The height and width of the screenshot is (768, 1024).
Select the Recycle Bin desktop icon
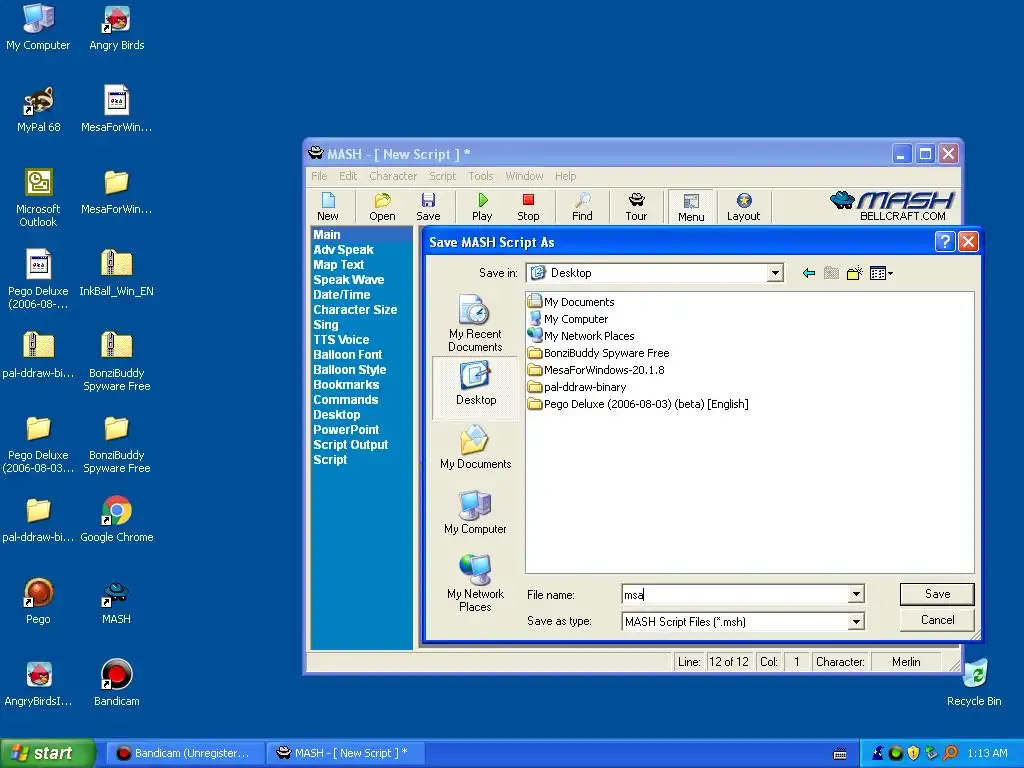pos(974,683)
